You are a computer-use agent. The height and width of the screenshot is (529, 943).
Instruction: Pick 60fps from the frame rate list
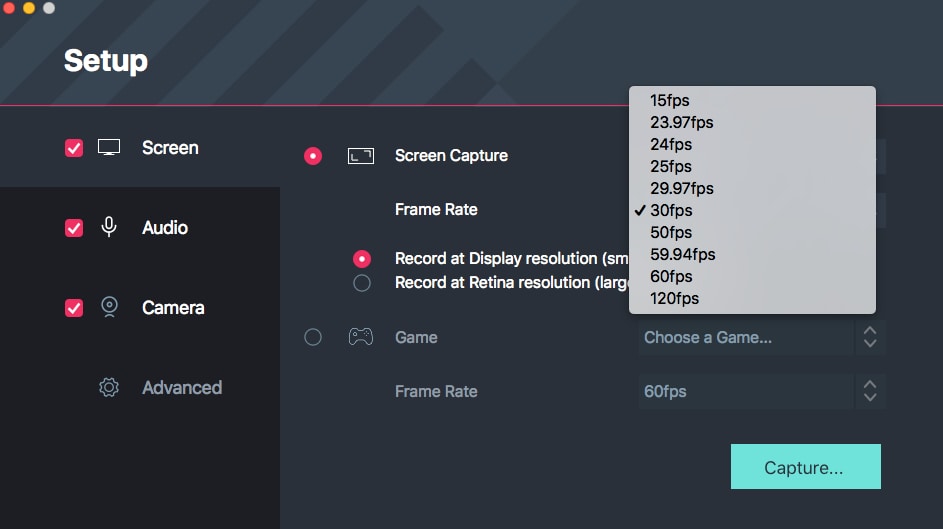pos(670,276)
